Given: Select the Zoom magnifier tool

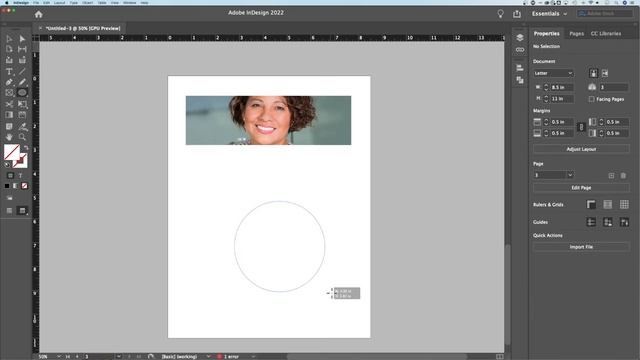Looking at the screenshot, I should tap(22, 137).
